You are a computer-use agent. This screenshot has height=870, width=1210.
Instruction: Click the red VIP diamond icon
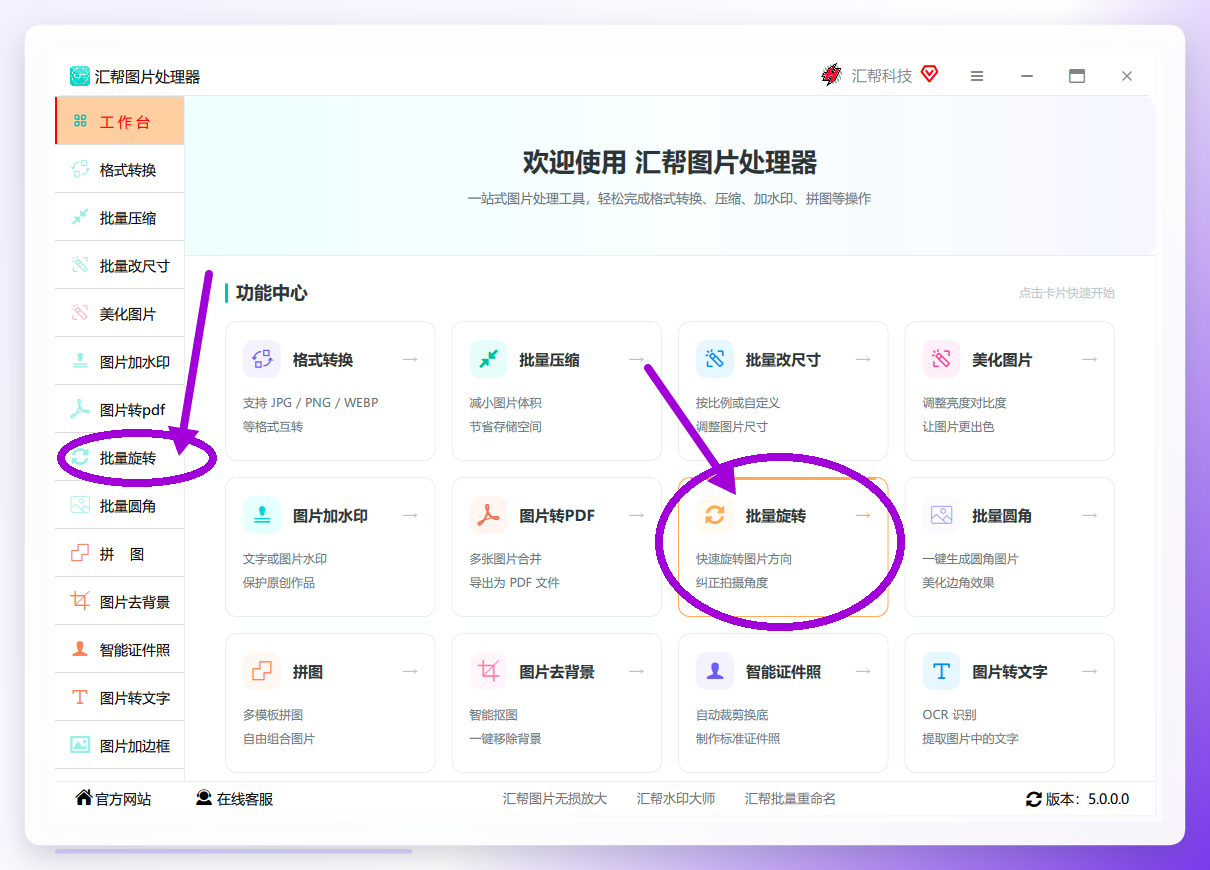tap(929, 73)
